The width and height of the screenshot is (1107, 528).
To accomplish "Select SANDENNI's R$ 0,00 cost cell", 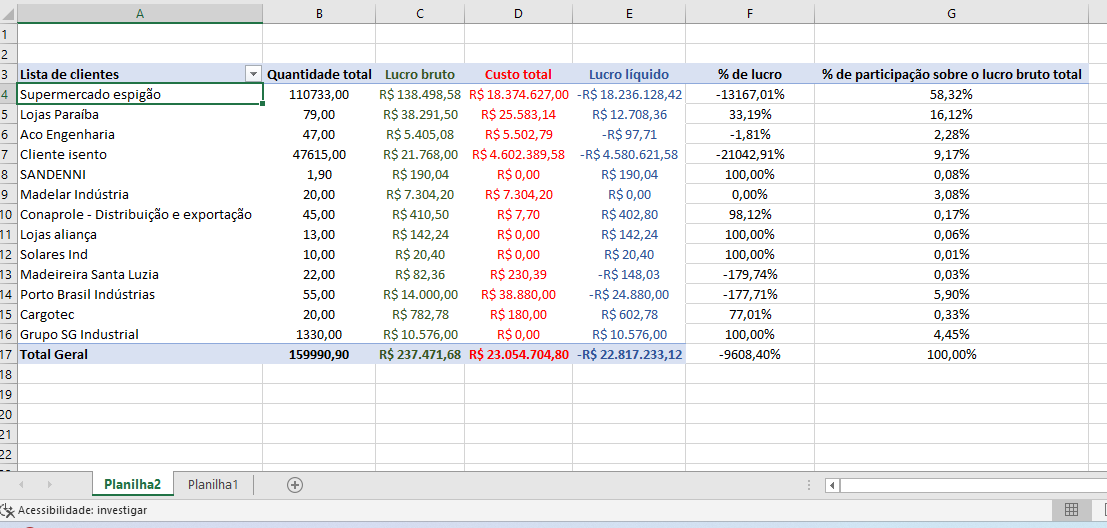I will click(518, 174).
